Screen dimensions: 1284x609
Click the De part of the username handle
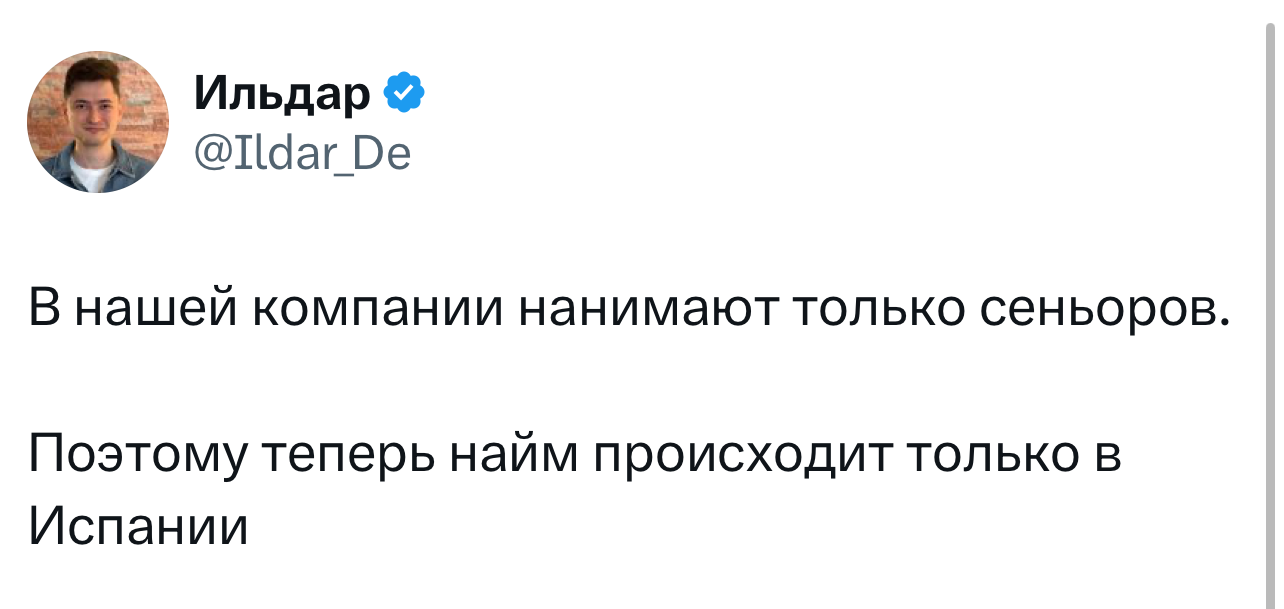(387, 154)
